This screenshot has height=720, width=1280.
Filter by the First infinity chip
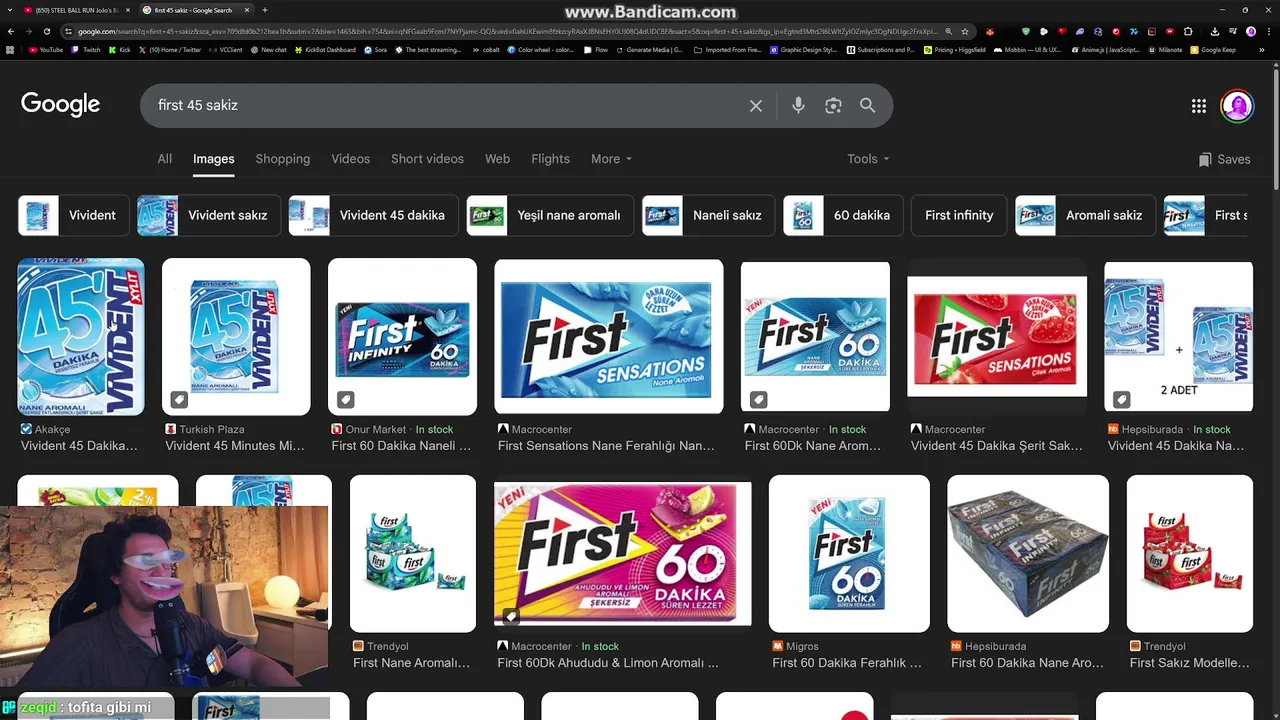(x=959, y=215)
